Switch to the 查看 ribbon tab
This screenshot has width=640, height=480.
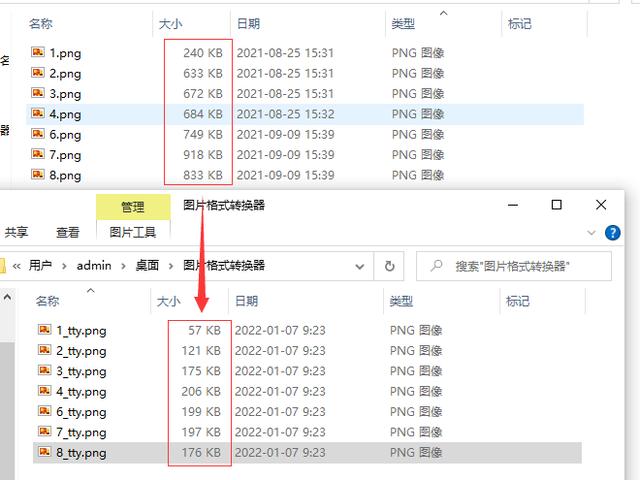tap(68, 233)
